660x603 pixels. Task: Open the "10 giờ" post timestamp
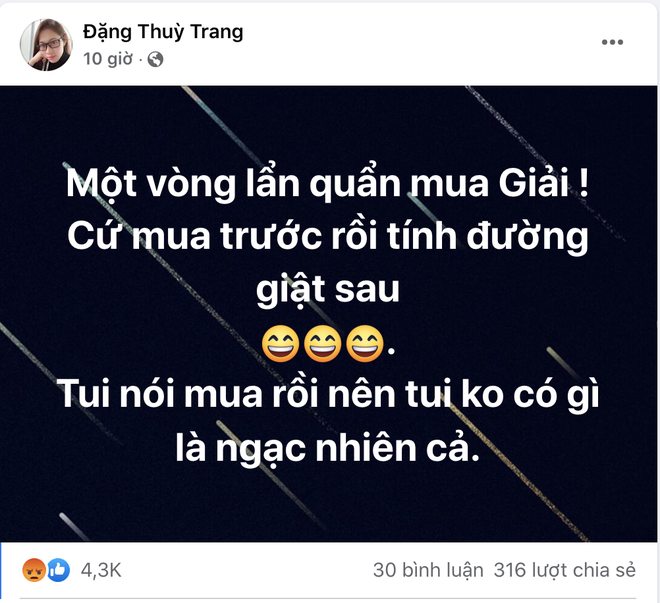tap(108, 59)
